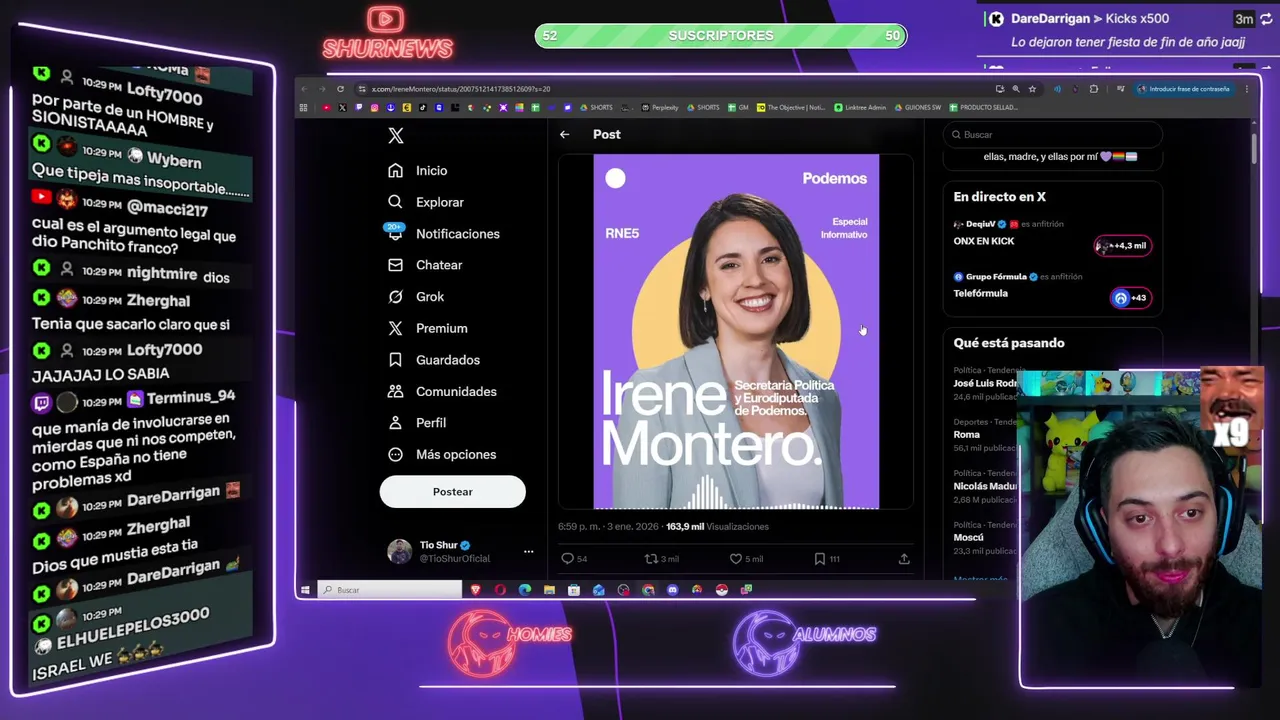Open Comunidades in the sidebar

coord(443,391)
